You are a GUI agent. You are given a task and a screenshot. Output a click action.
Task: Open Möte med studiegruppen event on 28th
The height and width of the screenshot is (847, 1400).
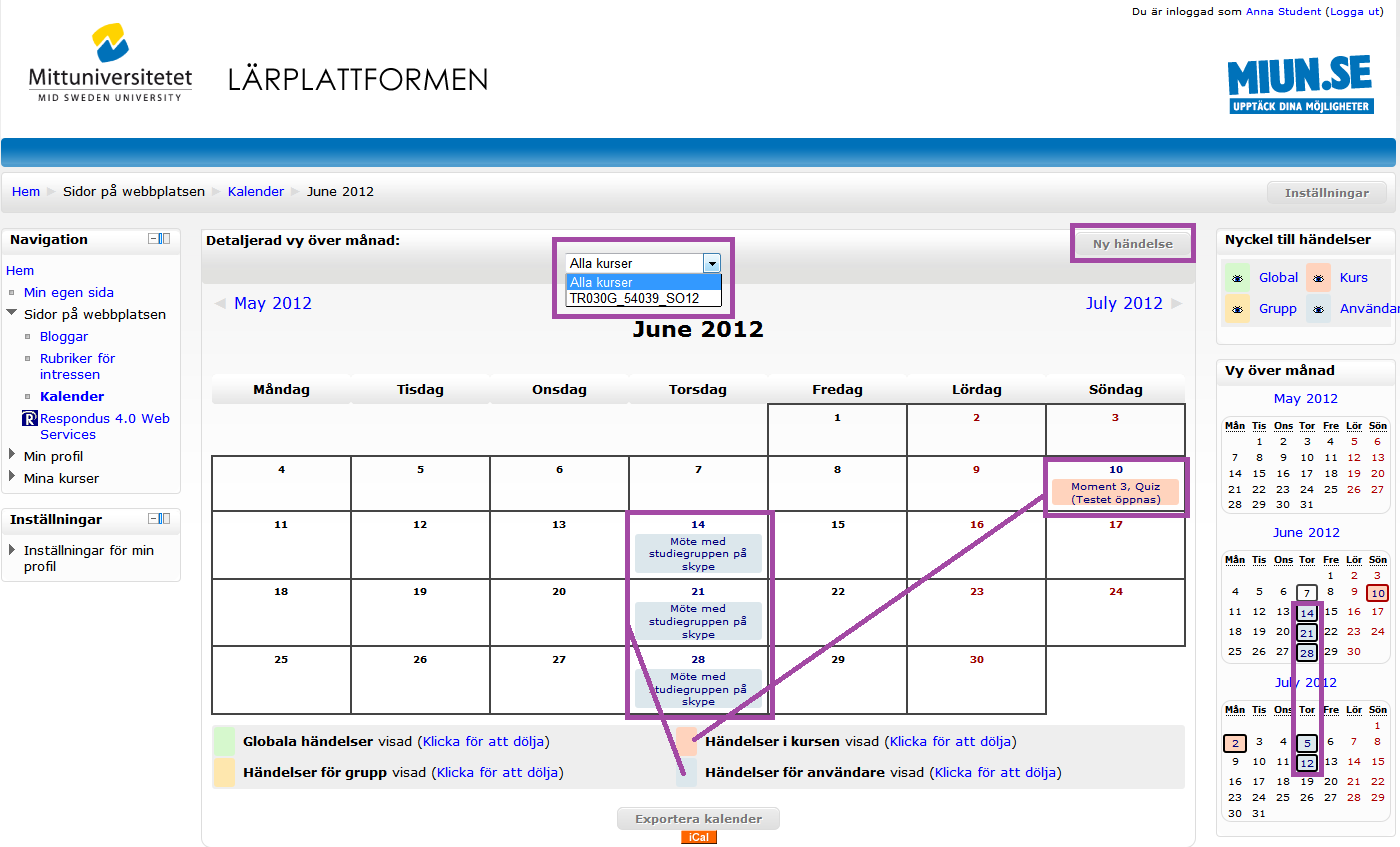pos(698,689)
